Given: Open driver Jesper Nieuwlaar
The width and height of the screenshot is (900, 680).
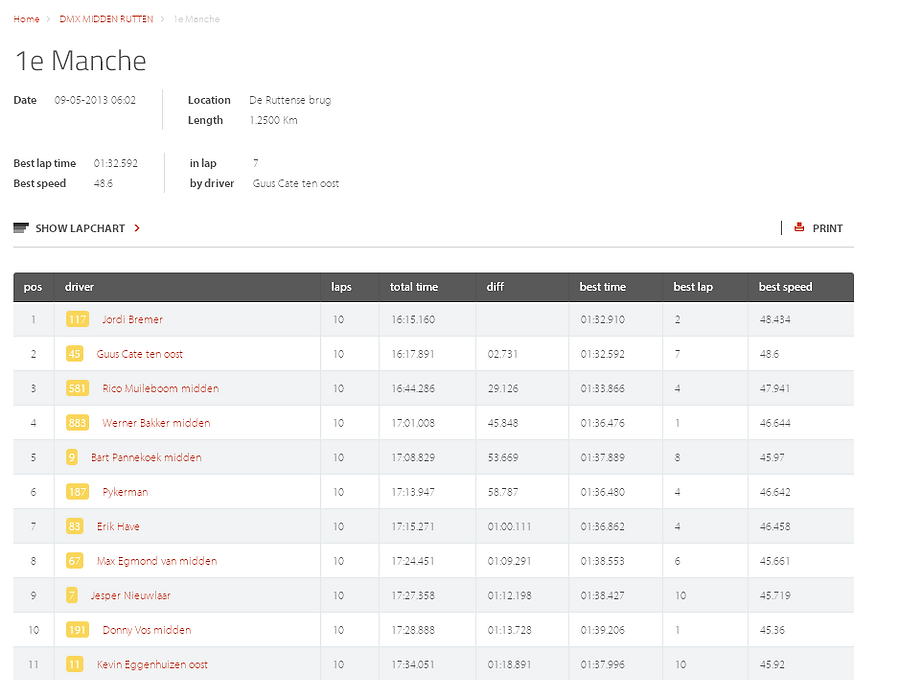Looking at the screenshot, I should [131, 595].
